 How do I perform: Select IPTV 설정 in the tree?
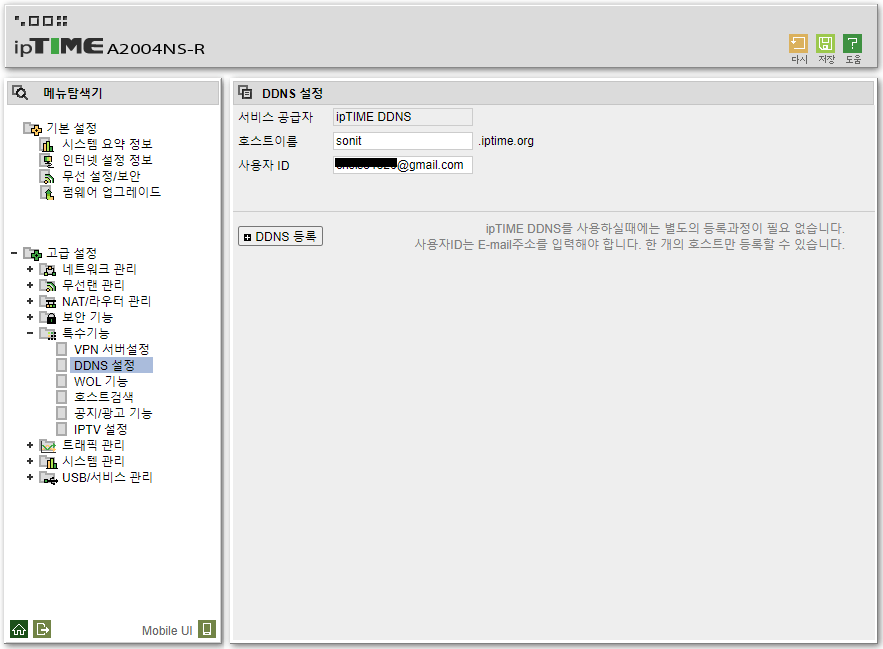tap(101, 429)
